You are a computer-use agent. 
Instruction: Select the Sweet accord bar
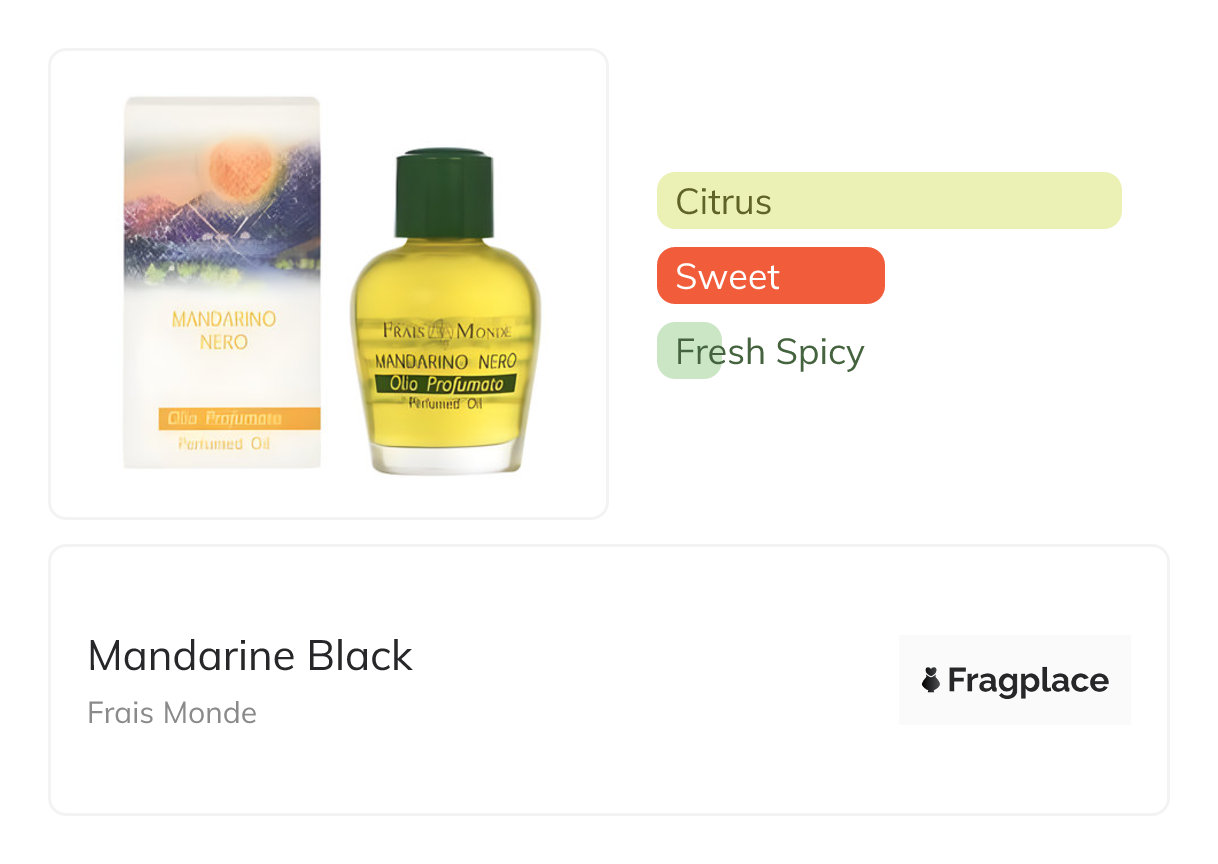pos(771,276)
